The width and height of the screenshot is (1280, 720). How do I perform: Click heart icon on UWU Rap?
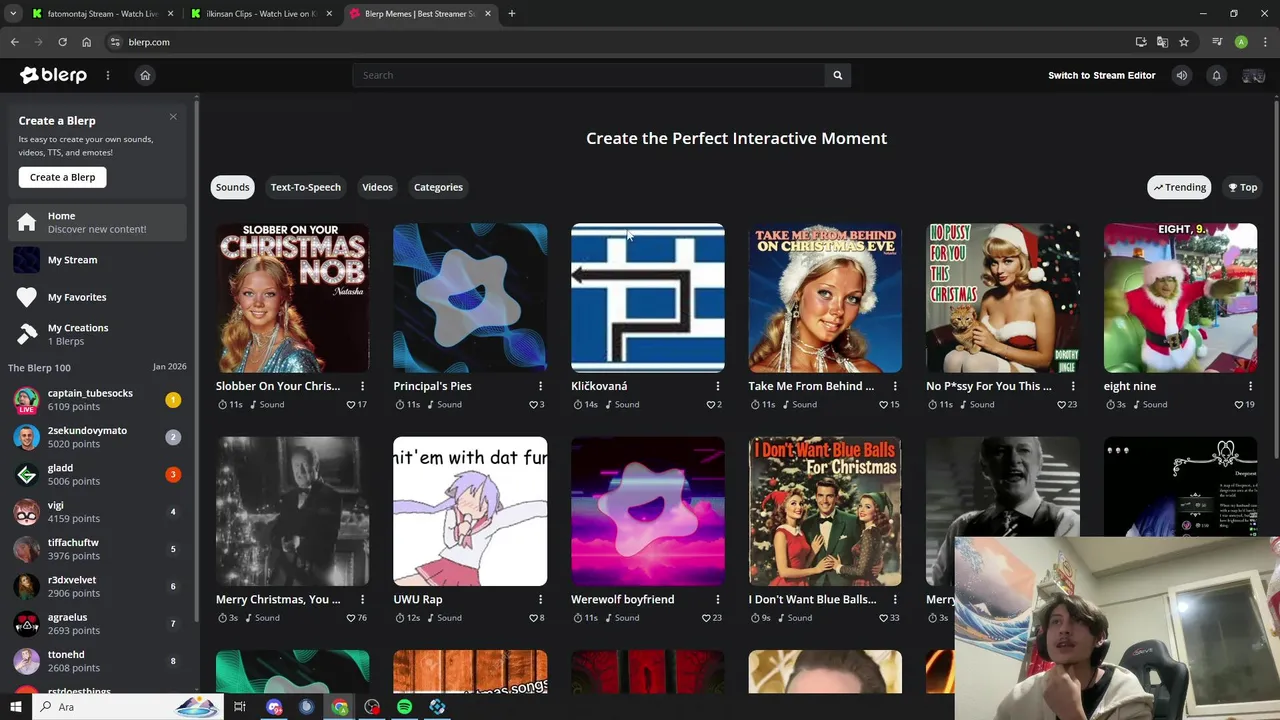coord(533,618)
